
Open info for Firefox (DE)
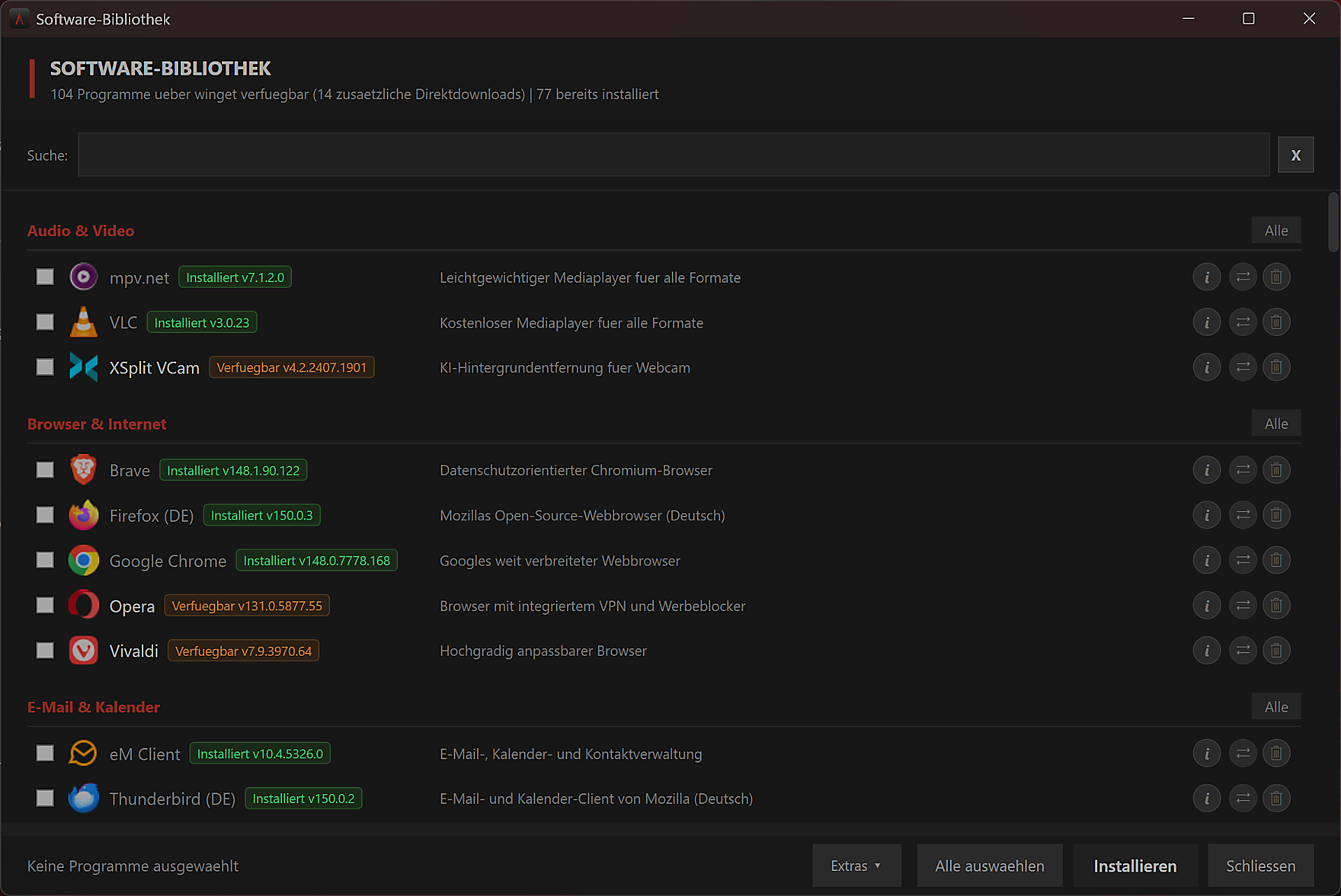click(1206, 515)
